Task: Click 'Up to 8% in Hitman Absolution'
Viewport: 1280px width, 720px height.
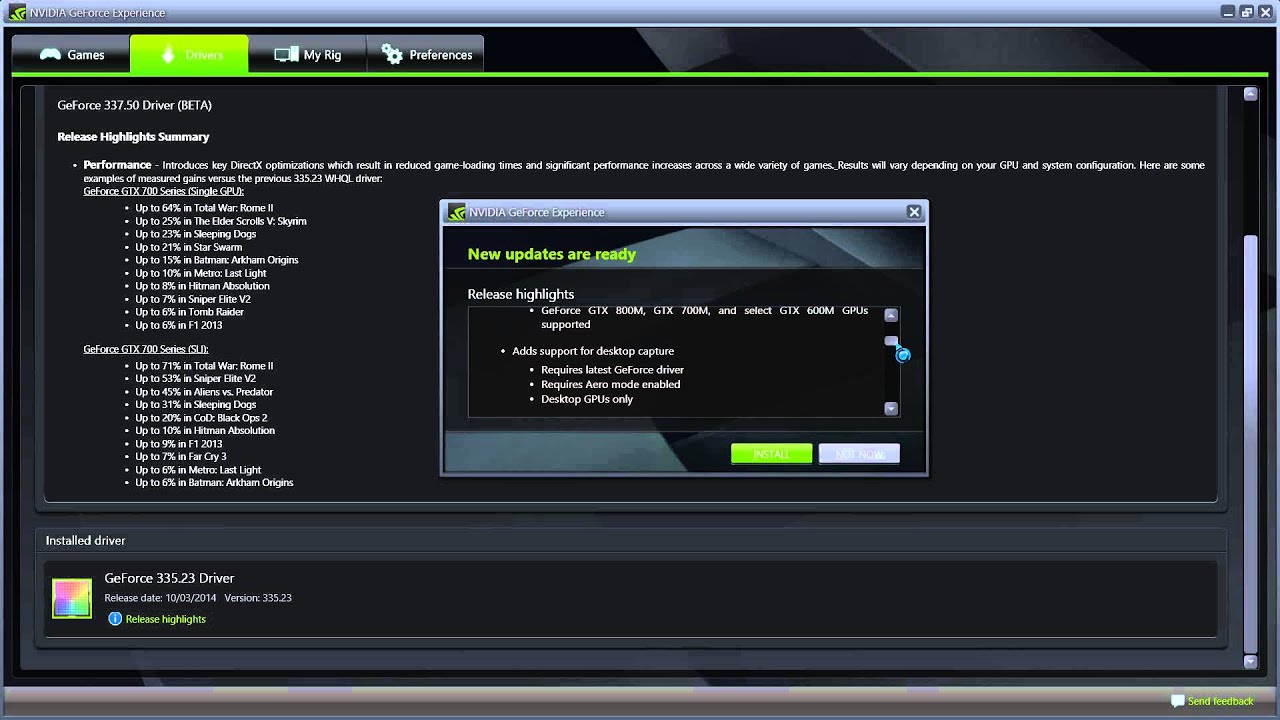Action: 202,286
